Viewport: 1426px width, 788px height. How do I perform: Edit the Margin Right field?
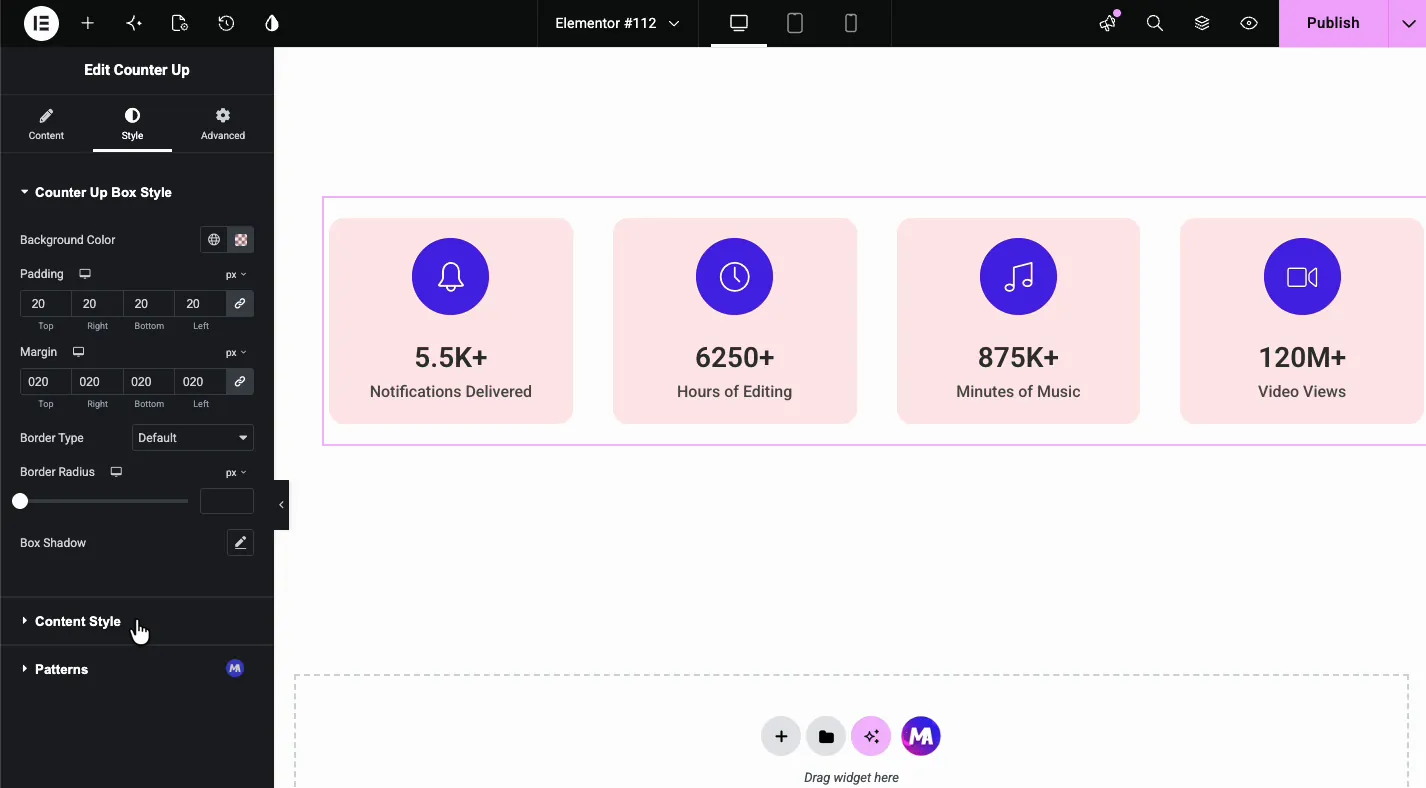coord(97,381)
